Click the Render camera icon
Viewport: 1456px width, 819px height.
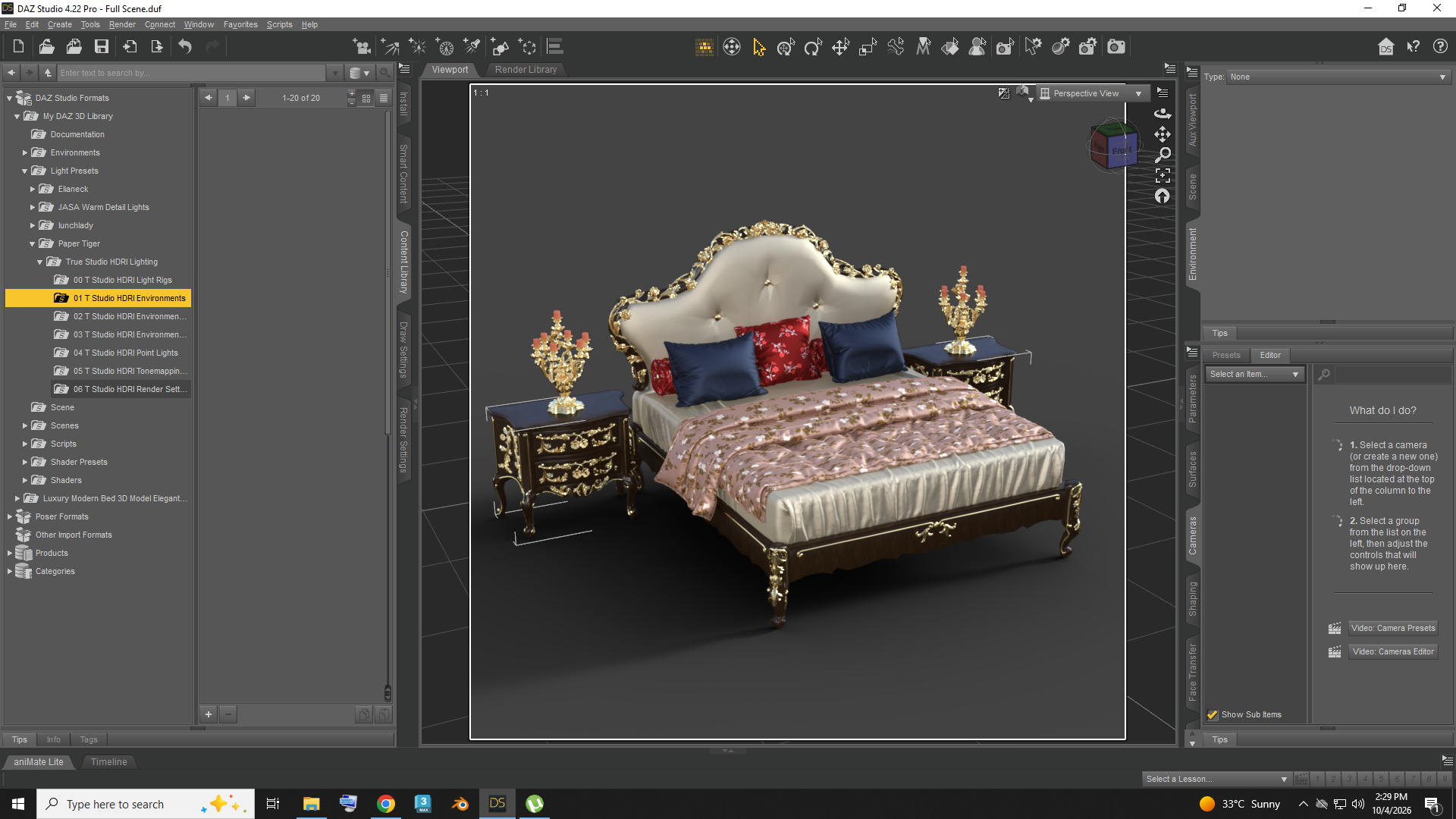(x=1116, y=47)
